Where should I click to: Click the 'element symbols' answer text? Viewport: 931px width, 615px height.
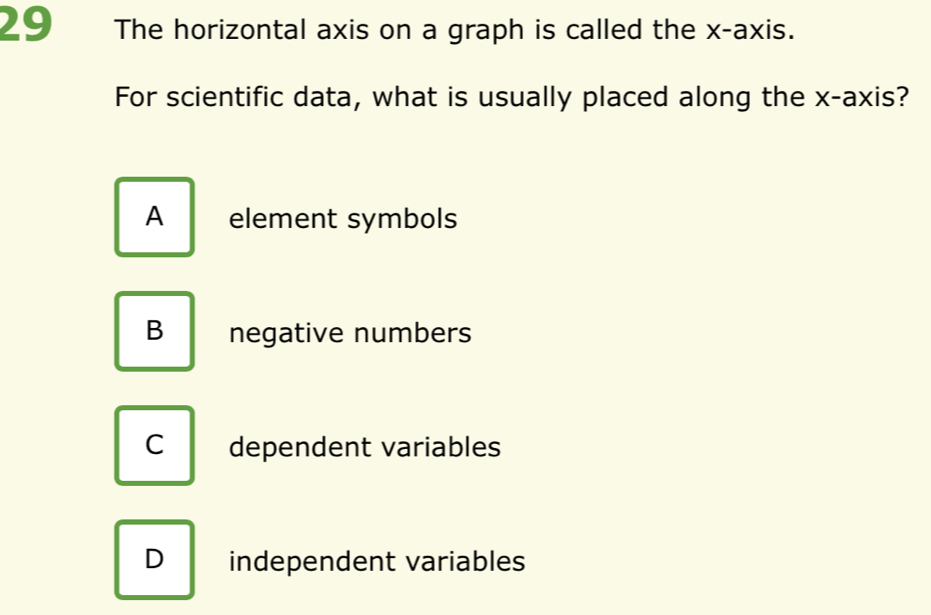[x=343, y=219]
